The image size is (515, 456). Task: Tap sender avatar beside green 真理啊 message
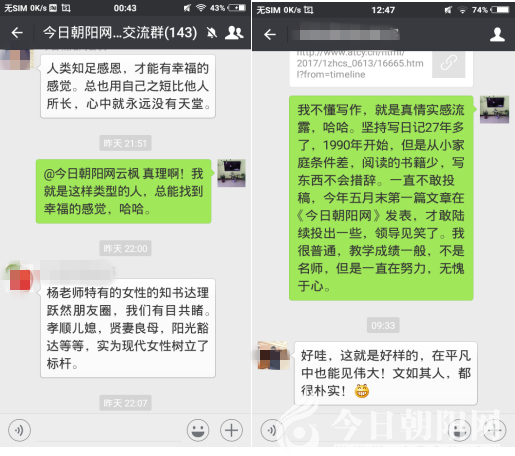231,173
